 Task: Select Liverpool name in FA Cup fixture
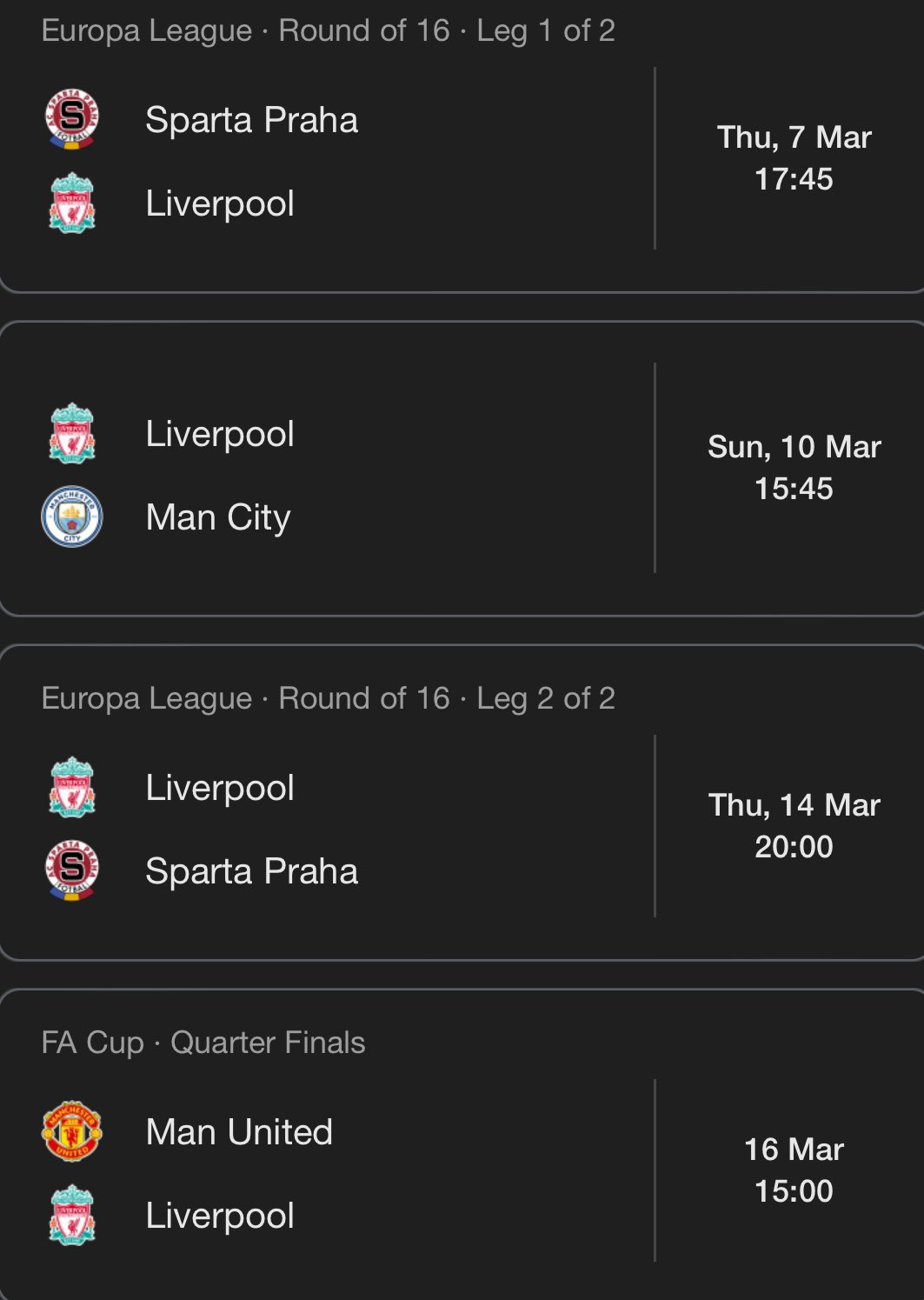tap(220, 1216)
